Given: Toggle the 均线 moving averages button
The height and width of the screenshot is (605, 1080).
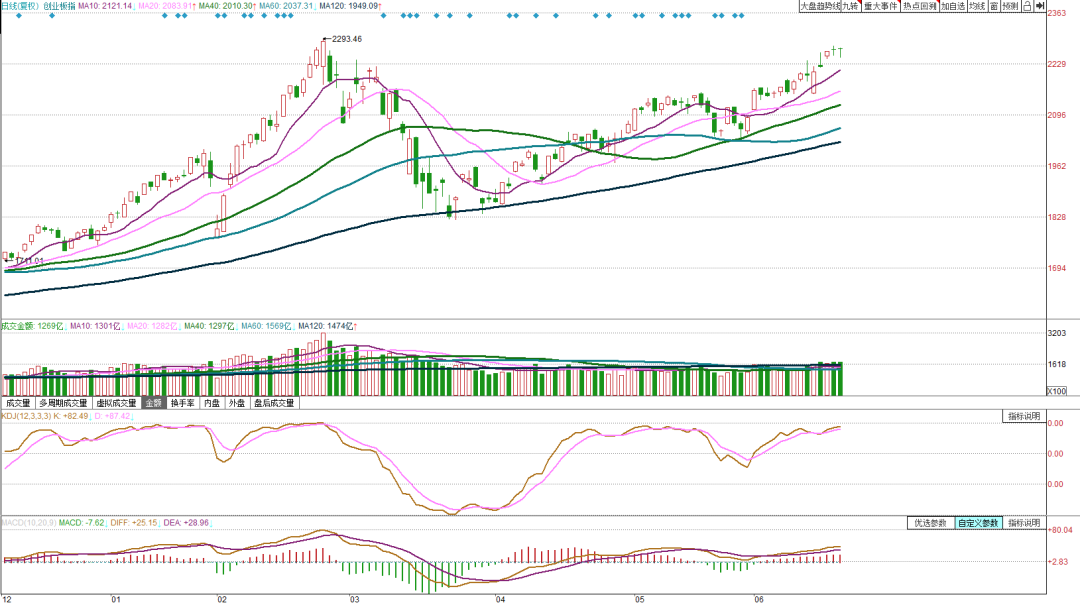Looking at the screenshot, I should (x=977, y=6).
